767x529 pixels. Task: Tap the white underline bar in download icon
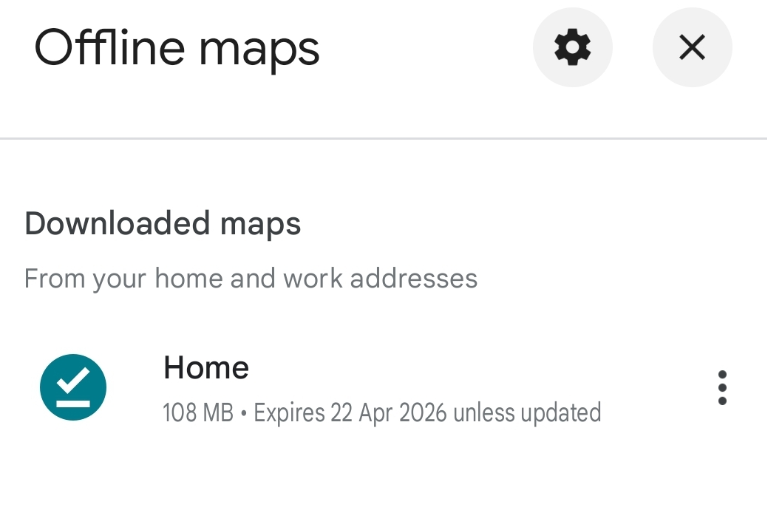coord(73,404)
